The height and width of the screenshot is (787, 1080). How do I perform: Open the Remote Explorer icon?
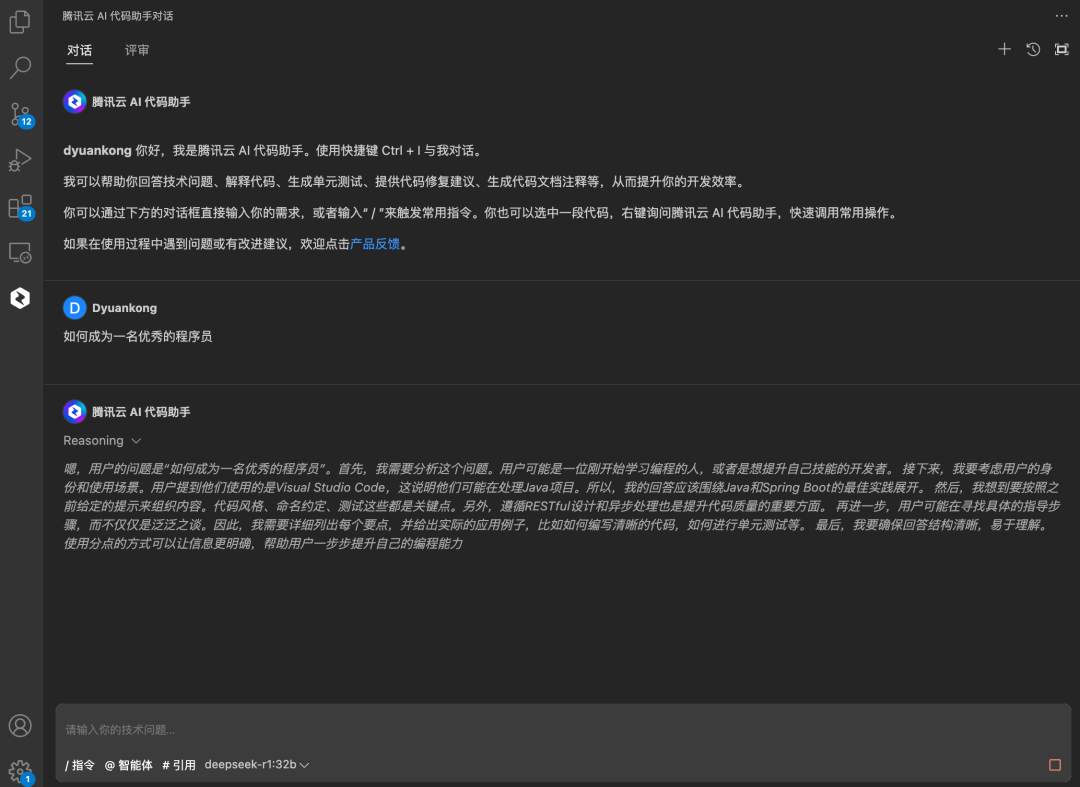[20, 253]
